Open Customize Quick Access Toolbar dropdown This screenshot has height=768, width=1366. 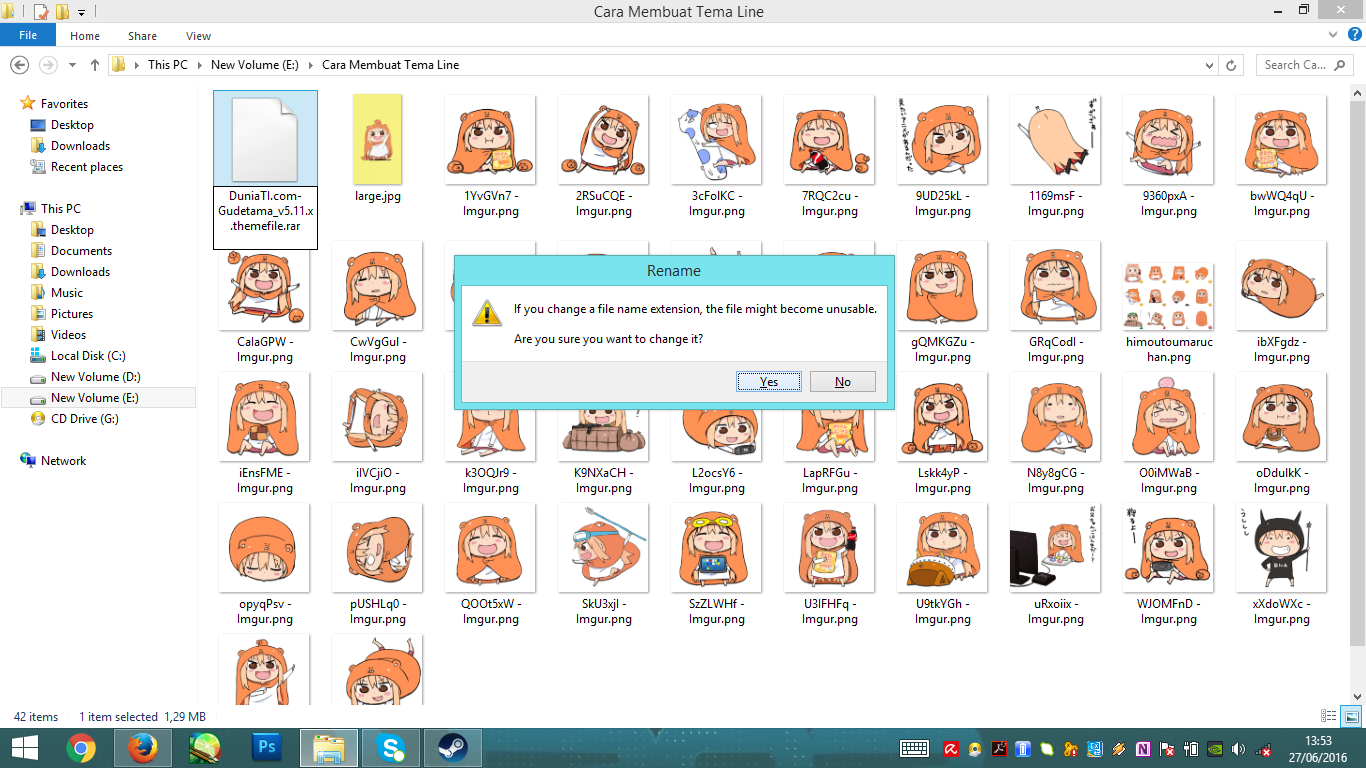point(81,13)
